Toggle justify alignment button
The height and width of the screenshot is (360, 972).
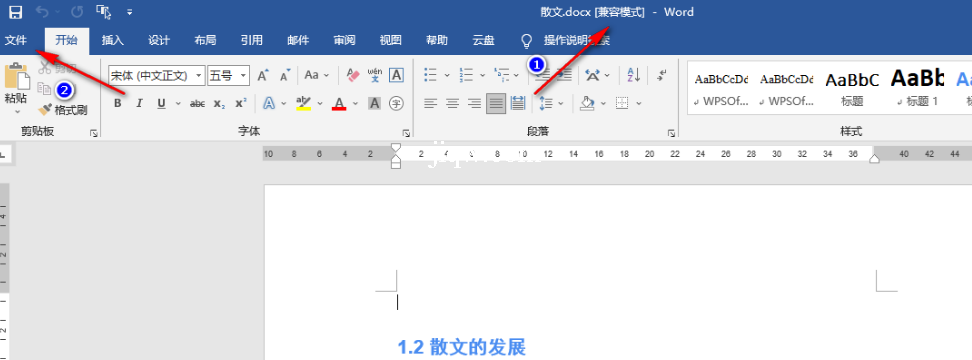pyautogui.click(x=496, y=103)
